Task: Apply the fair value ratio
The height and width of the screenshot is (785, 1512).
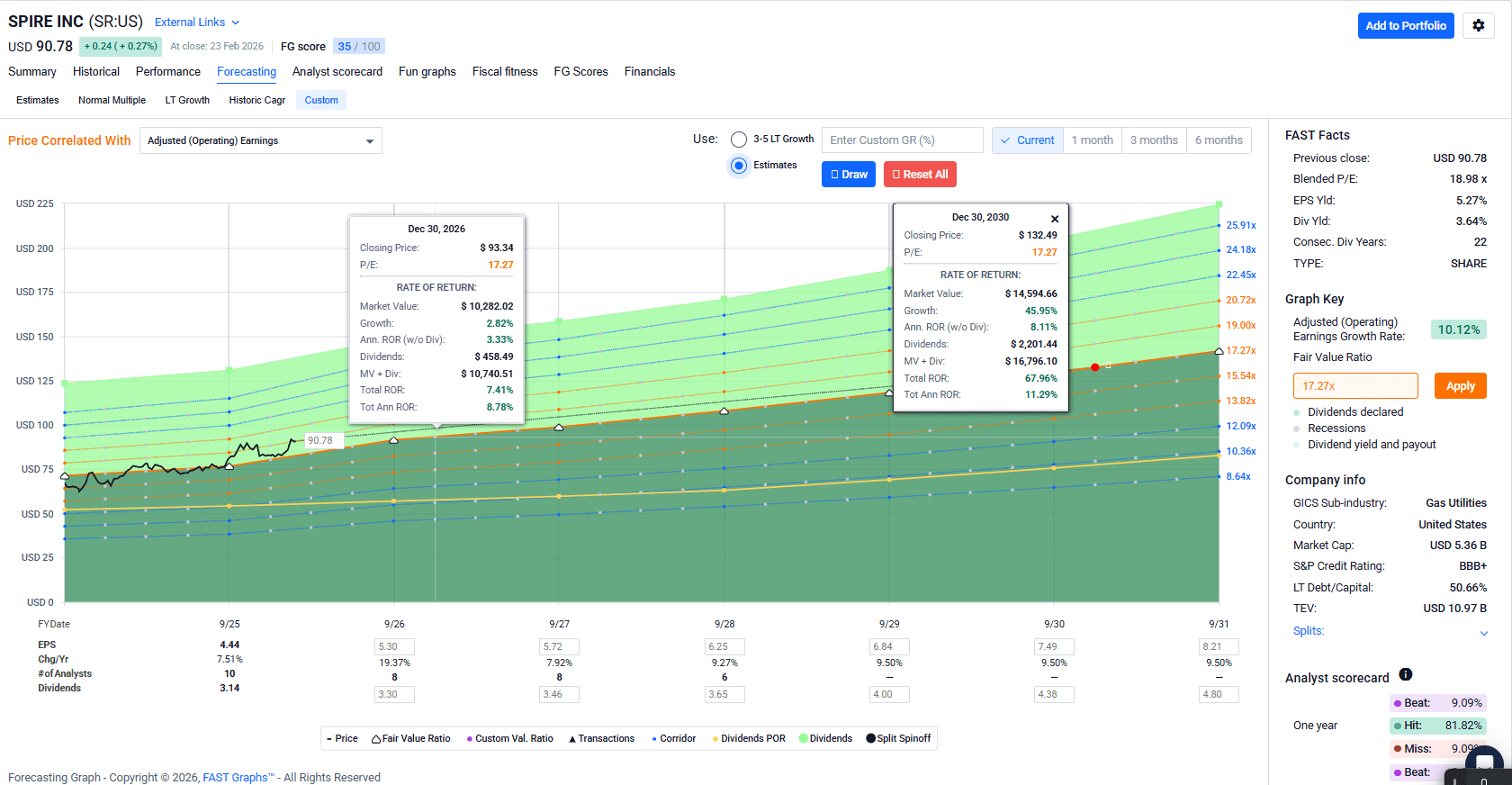Action: tap(1461, 386)
